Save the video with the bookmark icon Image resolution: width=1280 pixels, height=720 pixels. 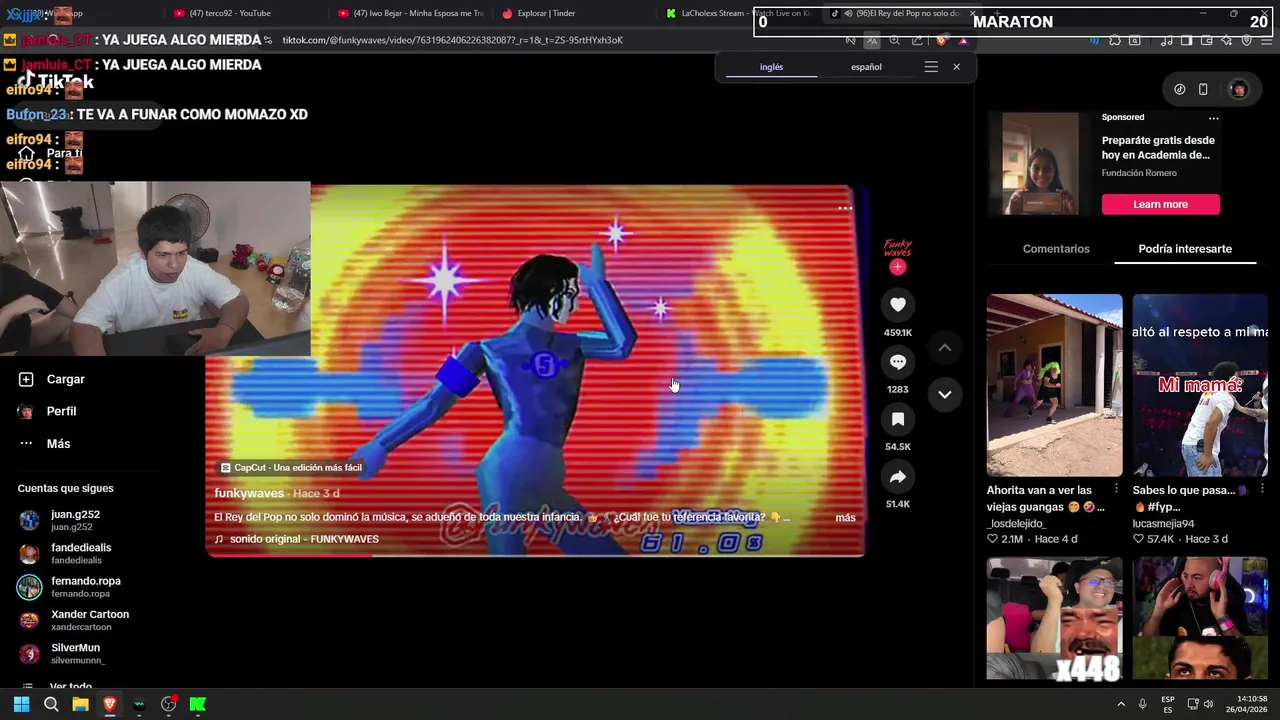click(898, 419)
